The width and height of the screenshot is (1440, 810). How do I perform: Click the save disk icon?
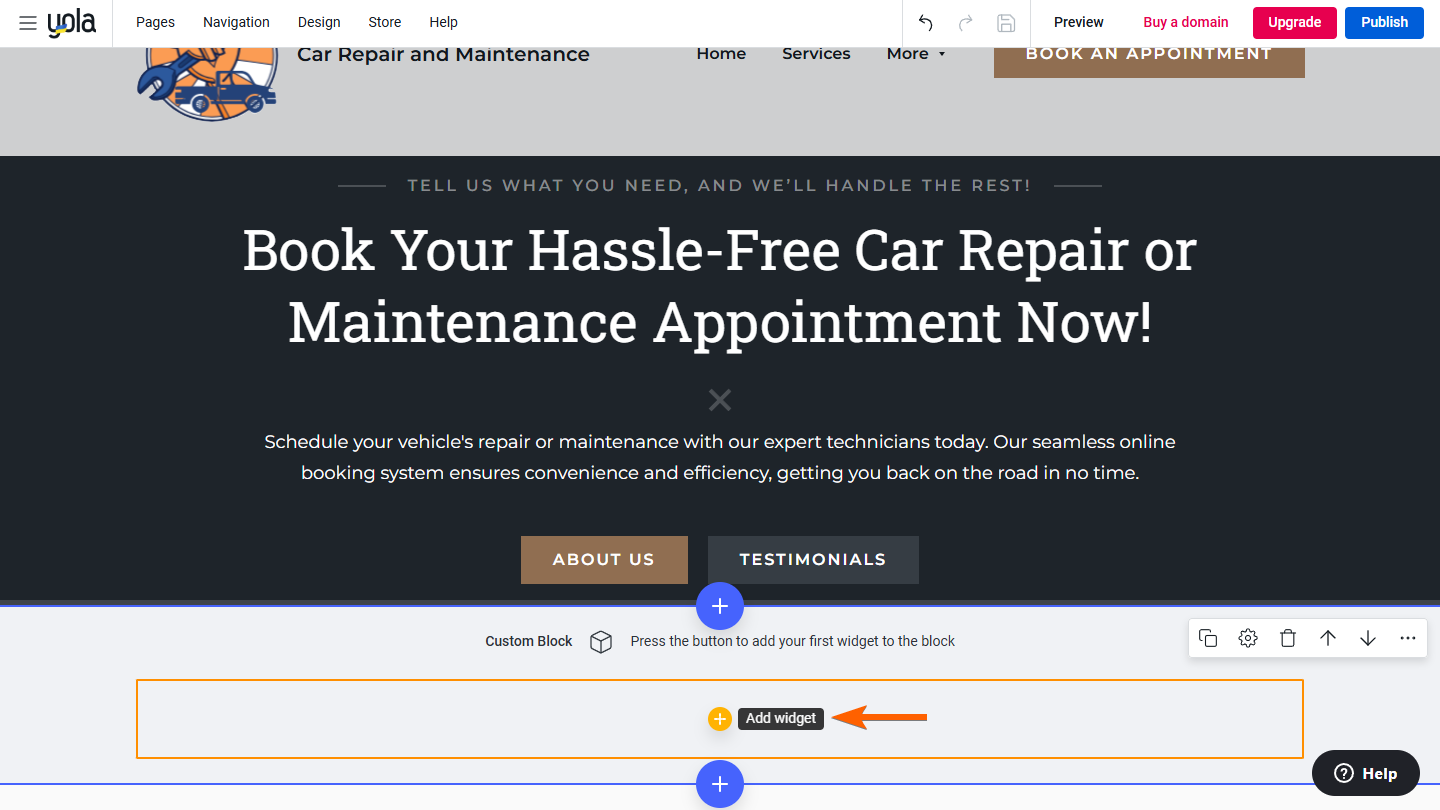coord(1006,23)
